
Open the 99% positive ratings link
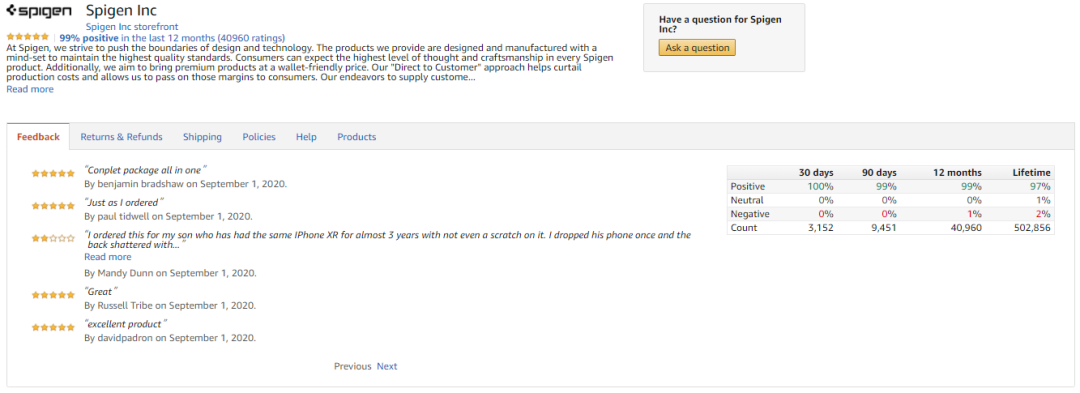point(172,38)
